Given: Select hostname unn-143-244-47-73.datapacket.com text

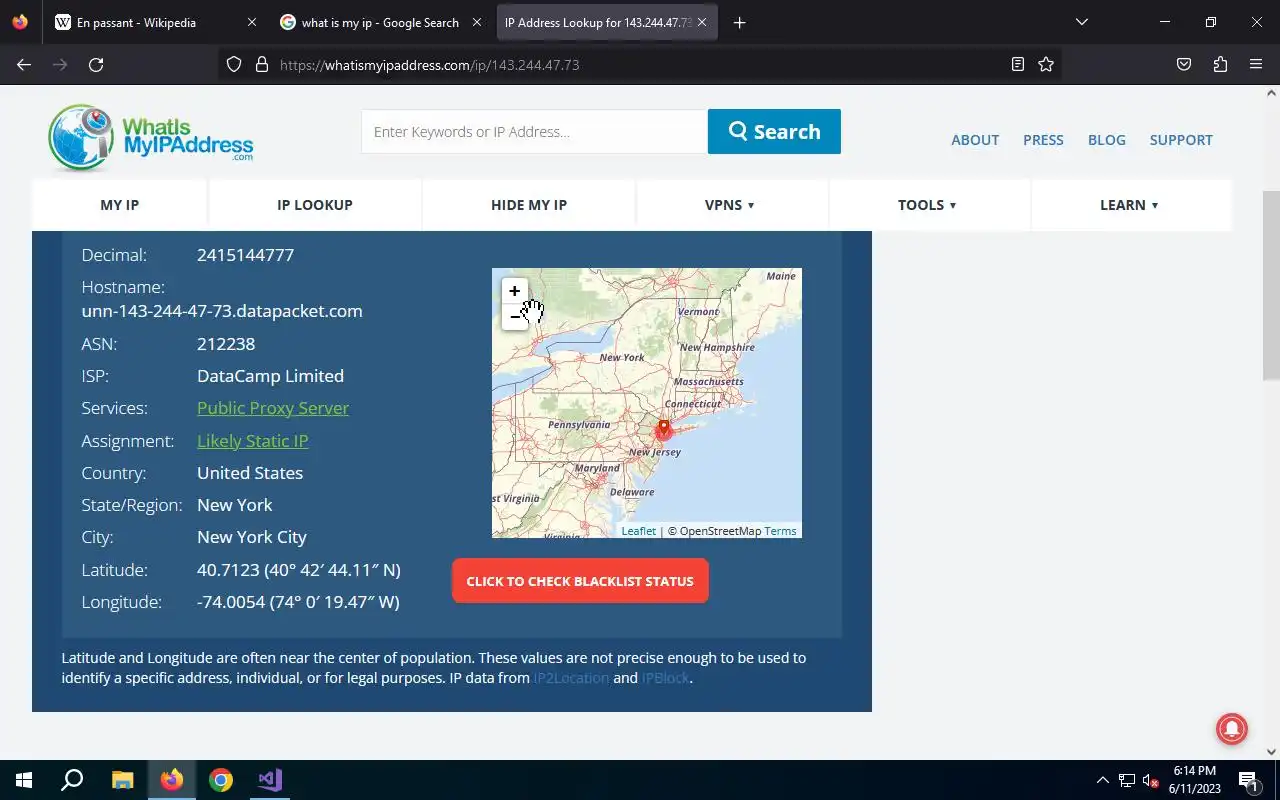Looking at the screenshot, I should pyautogui.click(x=222, y=311).
